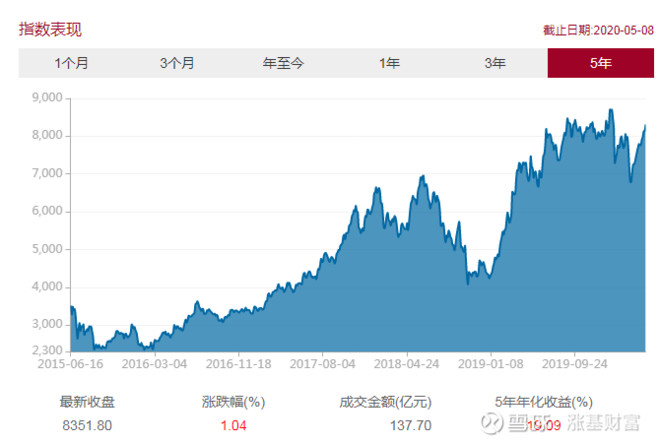Viewport: 660px width, 443px height.
Task: Click the 指数表现 heading
Action: (x=50, y=29)
